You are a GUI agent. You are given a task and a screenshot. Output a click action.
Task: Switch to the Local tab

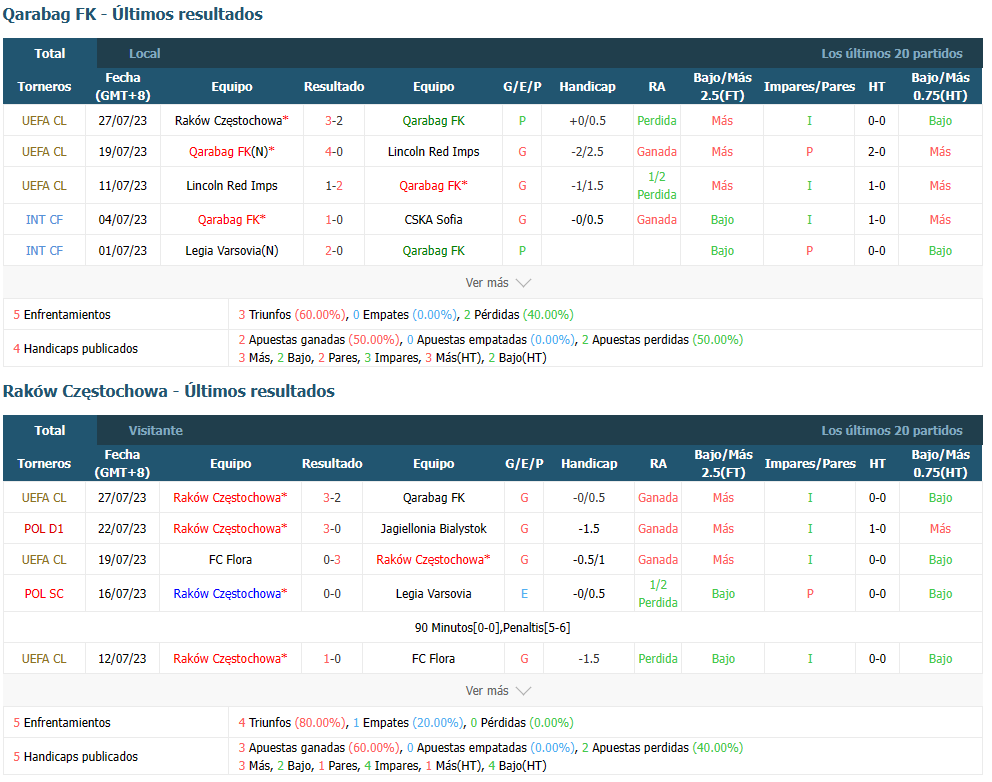(x=145, y=54)
